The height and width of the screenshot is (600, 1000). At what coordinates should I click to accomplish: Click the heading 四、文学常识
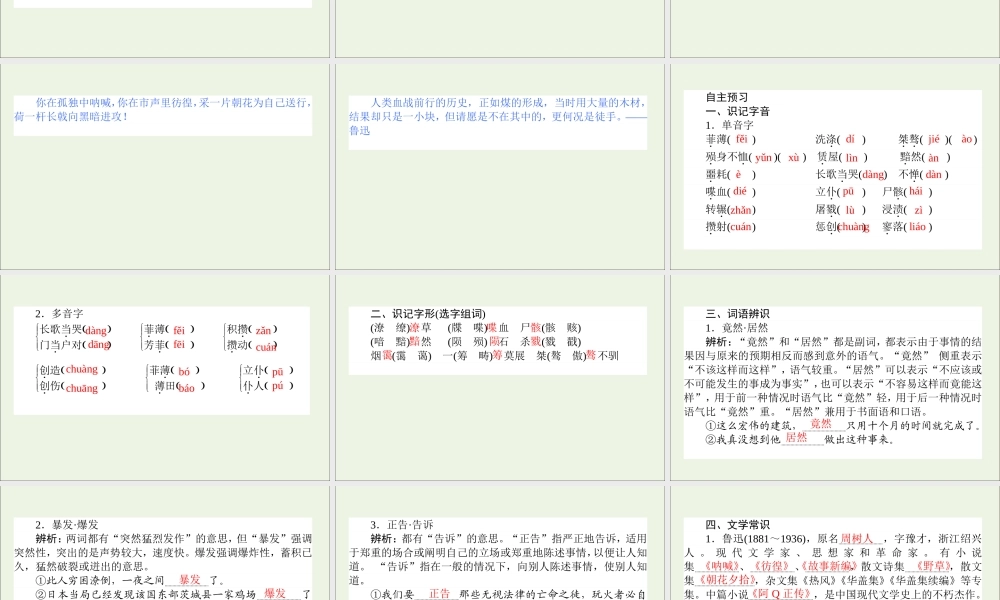click(x=737, y=525)
